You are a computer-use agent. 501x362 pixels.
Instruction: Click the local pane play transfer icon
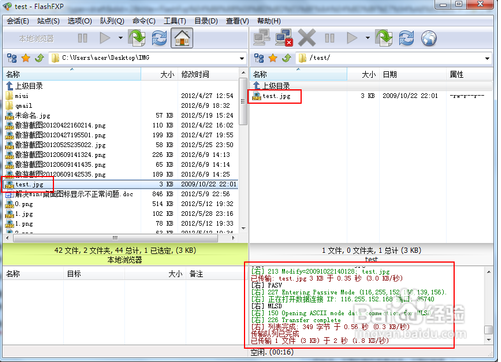[105, 38]
